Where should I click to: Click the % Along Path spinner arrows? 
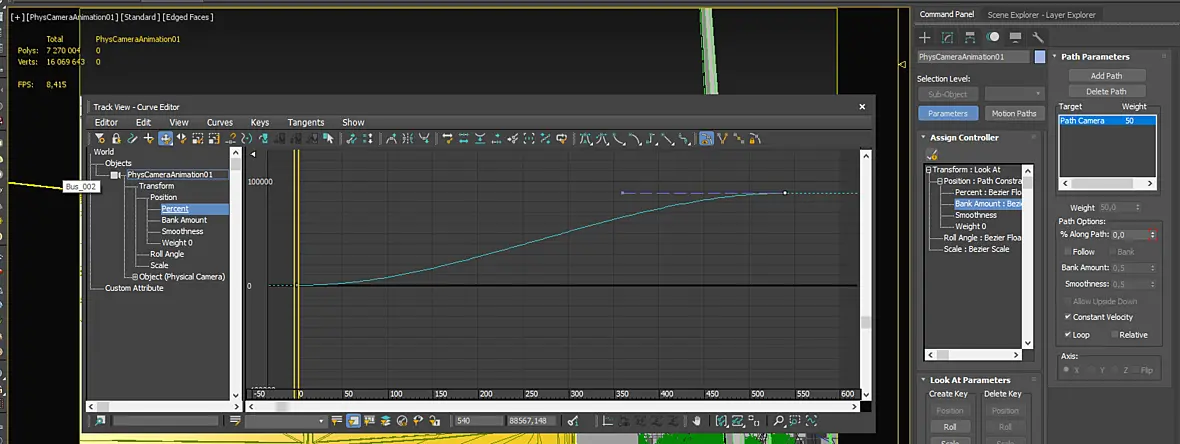[1152, 236]
